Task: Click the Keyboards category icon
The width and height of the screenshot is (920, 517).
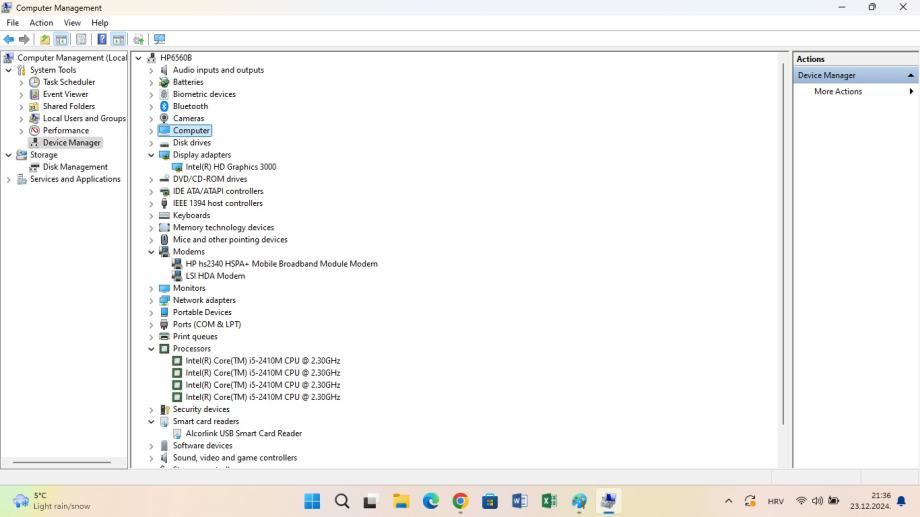Action: pos(164,215)
